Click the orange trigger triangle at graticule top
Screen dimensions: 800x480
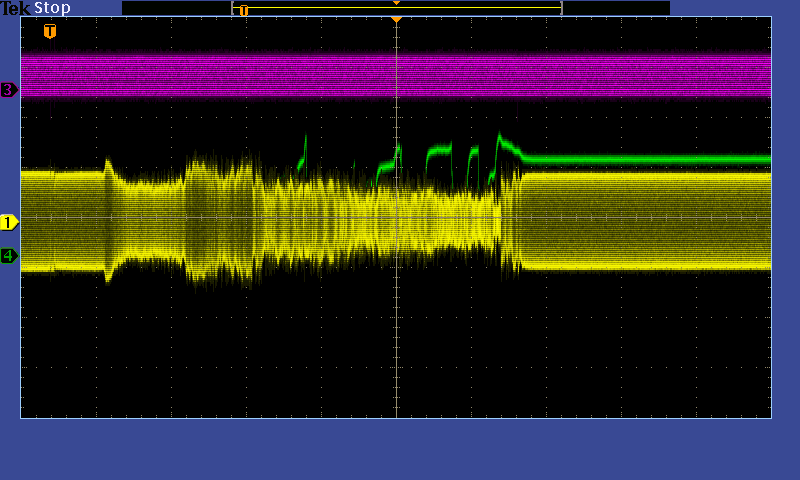[396, 20]
